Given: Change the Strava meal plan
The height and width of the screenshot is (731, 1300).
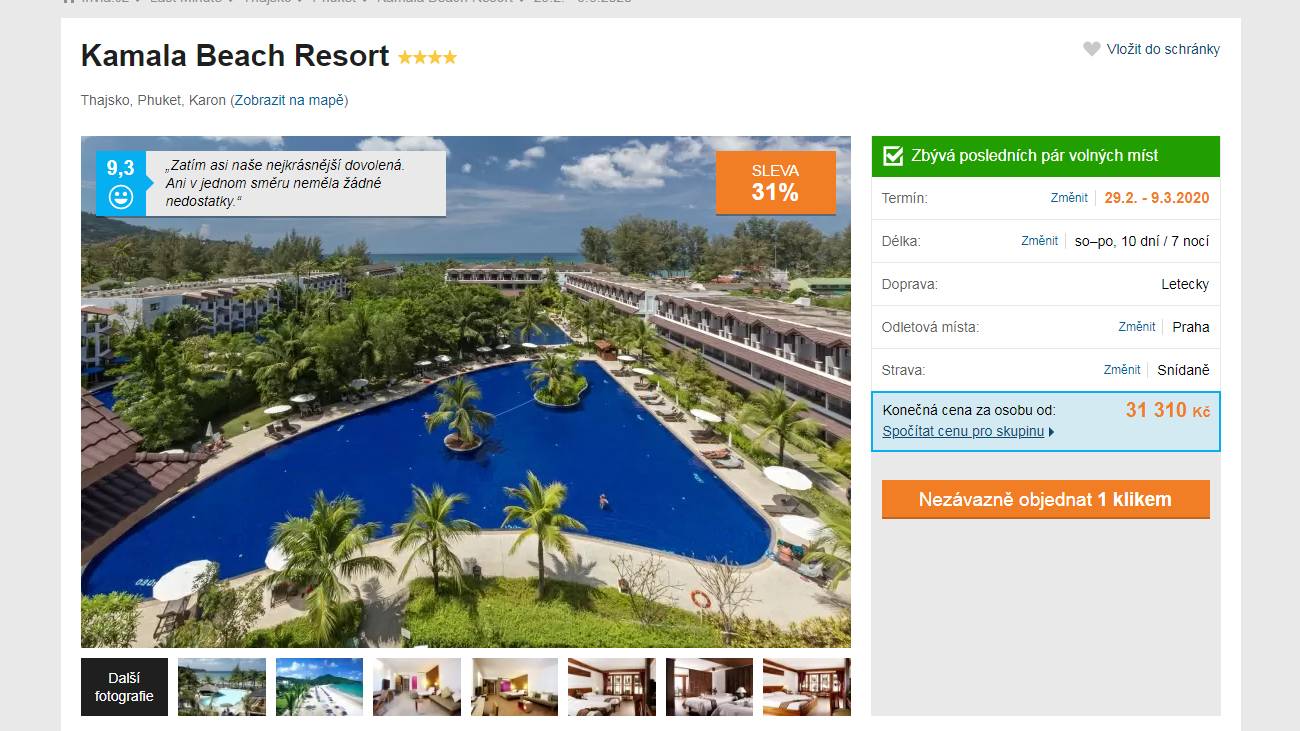Looking at the screenshot, I should pyautogui.click(x=1122, y=370).
